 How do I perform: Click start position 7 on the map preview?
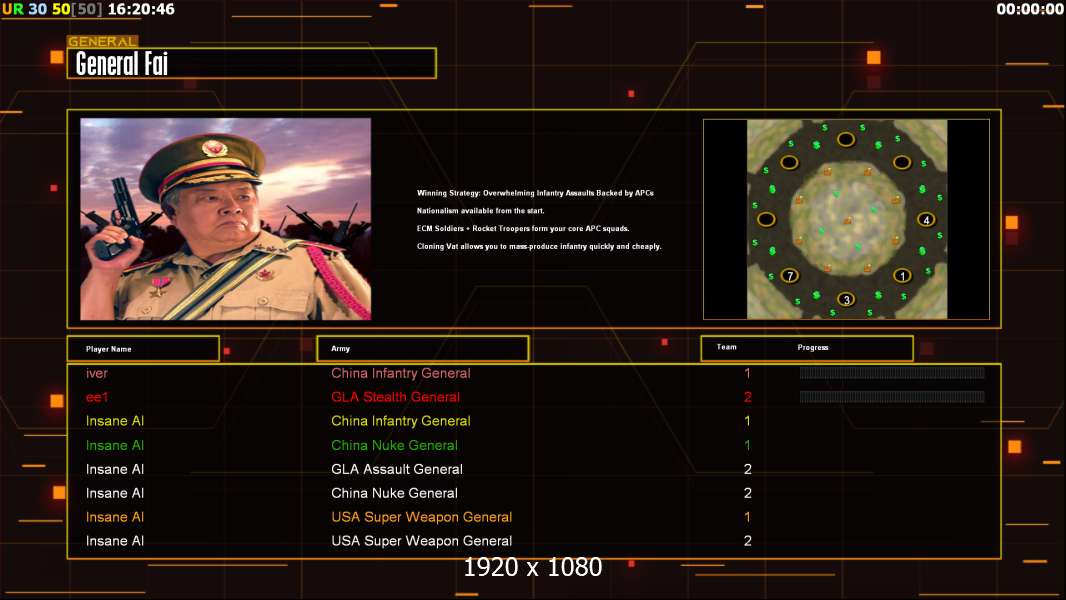point(789,276)
